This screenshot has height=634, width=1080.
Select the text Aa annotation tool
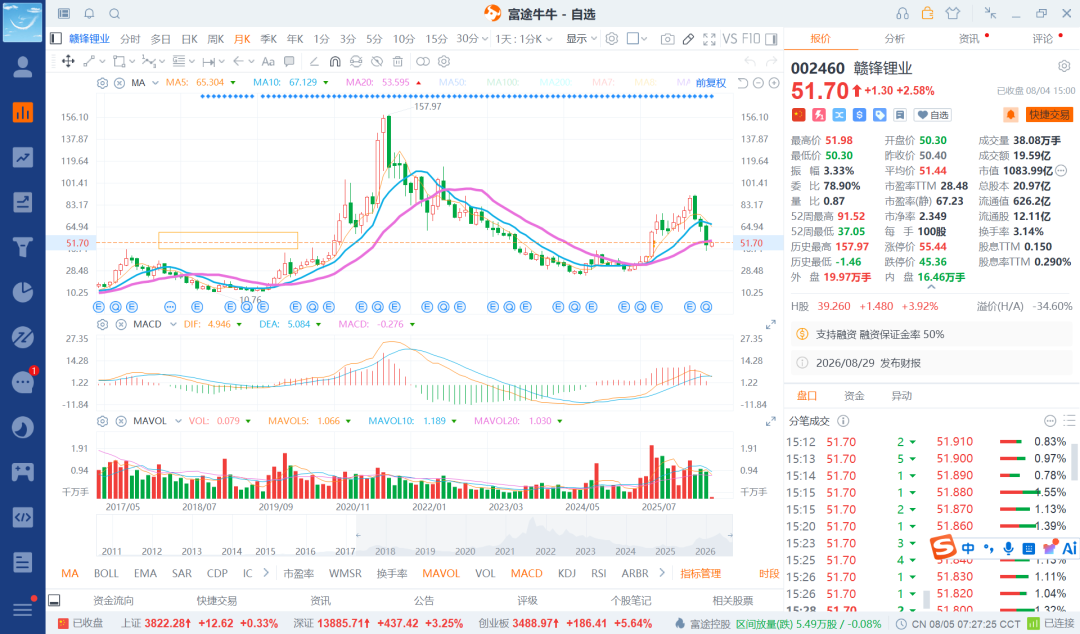(x=269, y=61)
